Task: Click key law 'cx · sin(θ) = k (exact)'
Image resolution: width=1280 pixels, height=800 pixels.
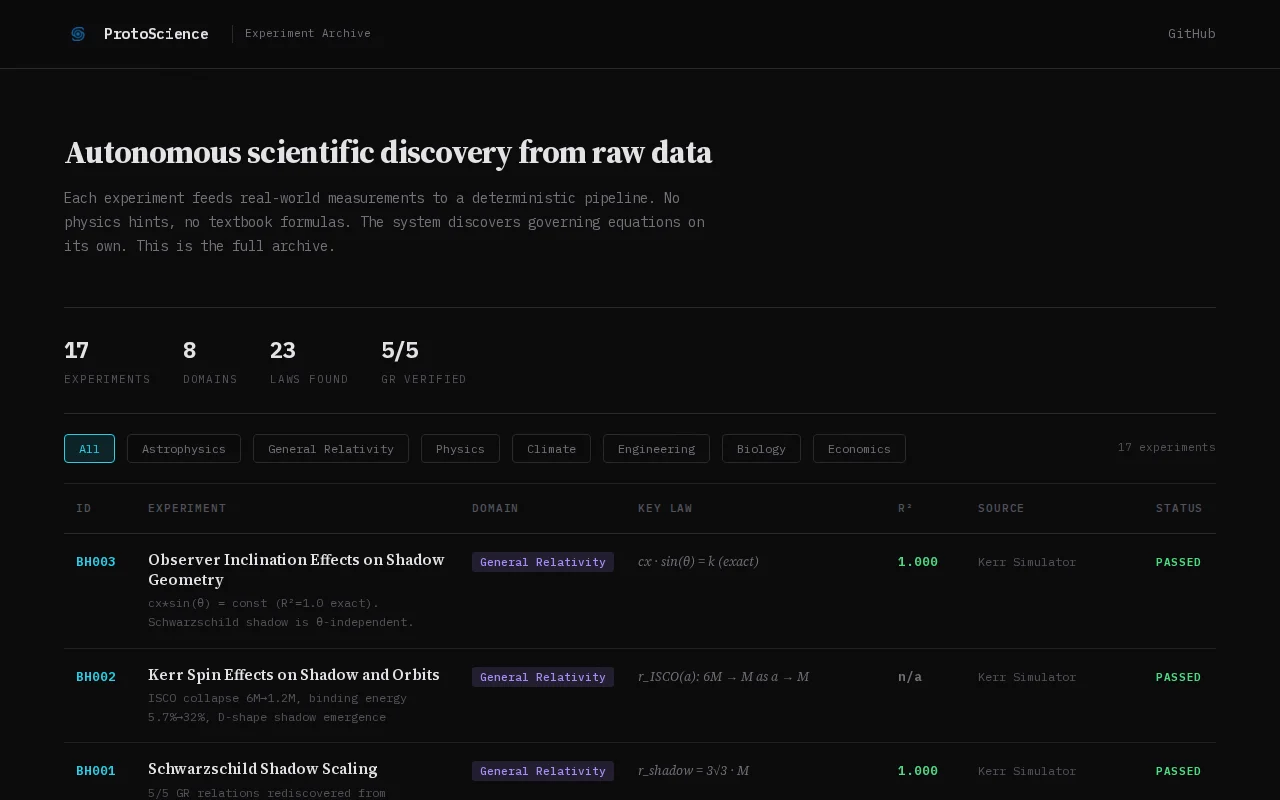Action: 698,562
